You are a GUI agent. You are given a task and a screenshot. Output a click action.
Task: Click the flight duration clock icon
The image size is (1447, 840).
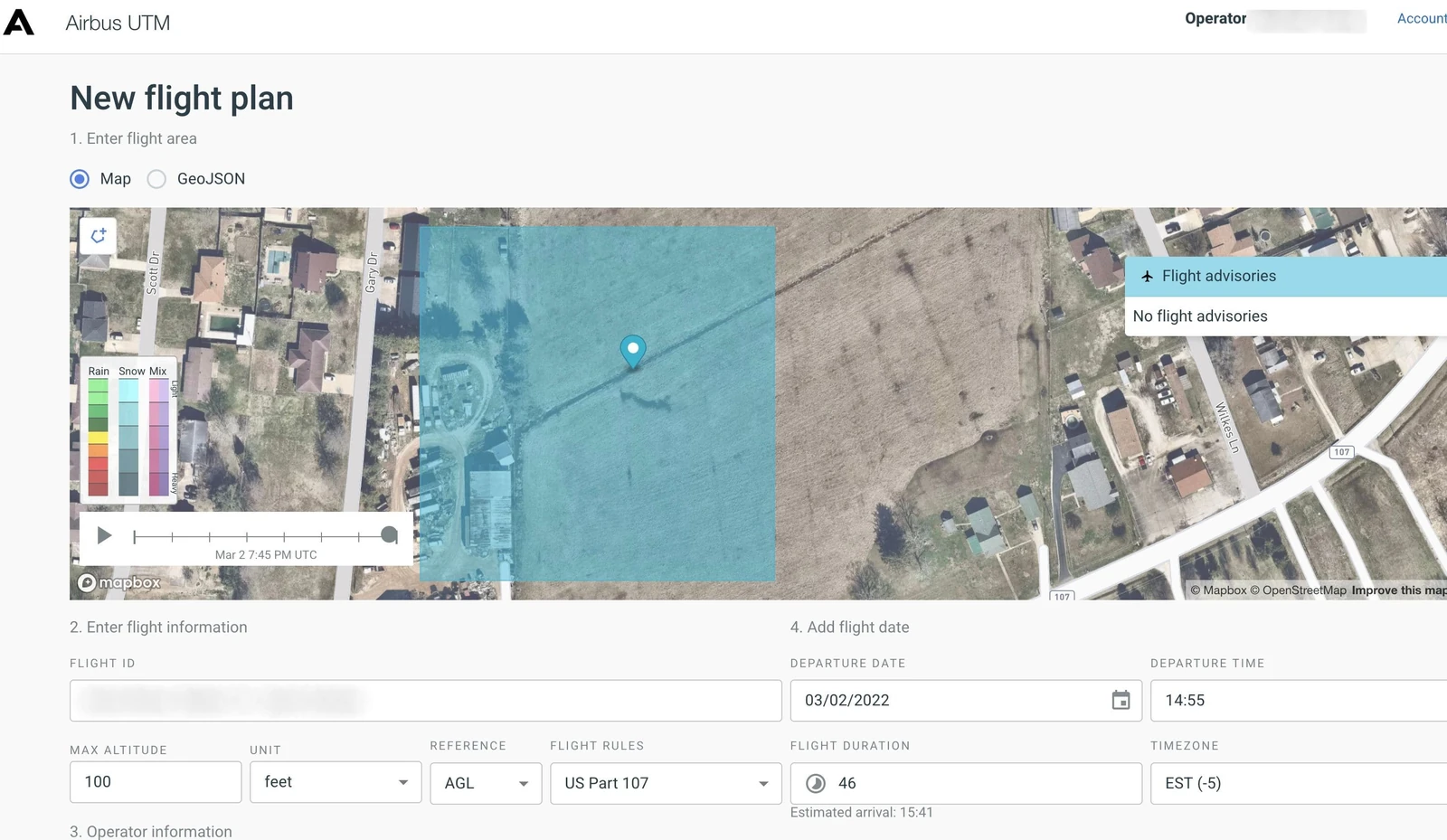816,783
